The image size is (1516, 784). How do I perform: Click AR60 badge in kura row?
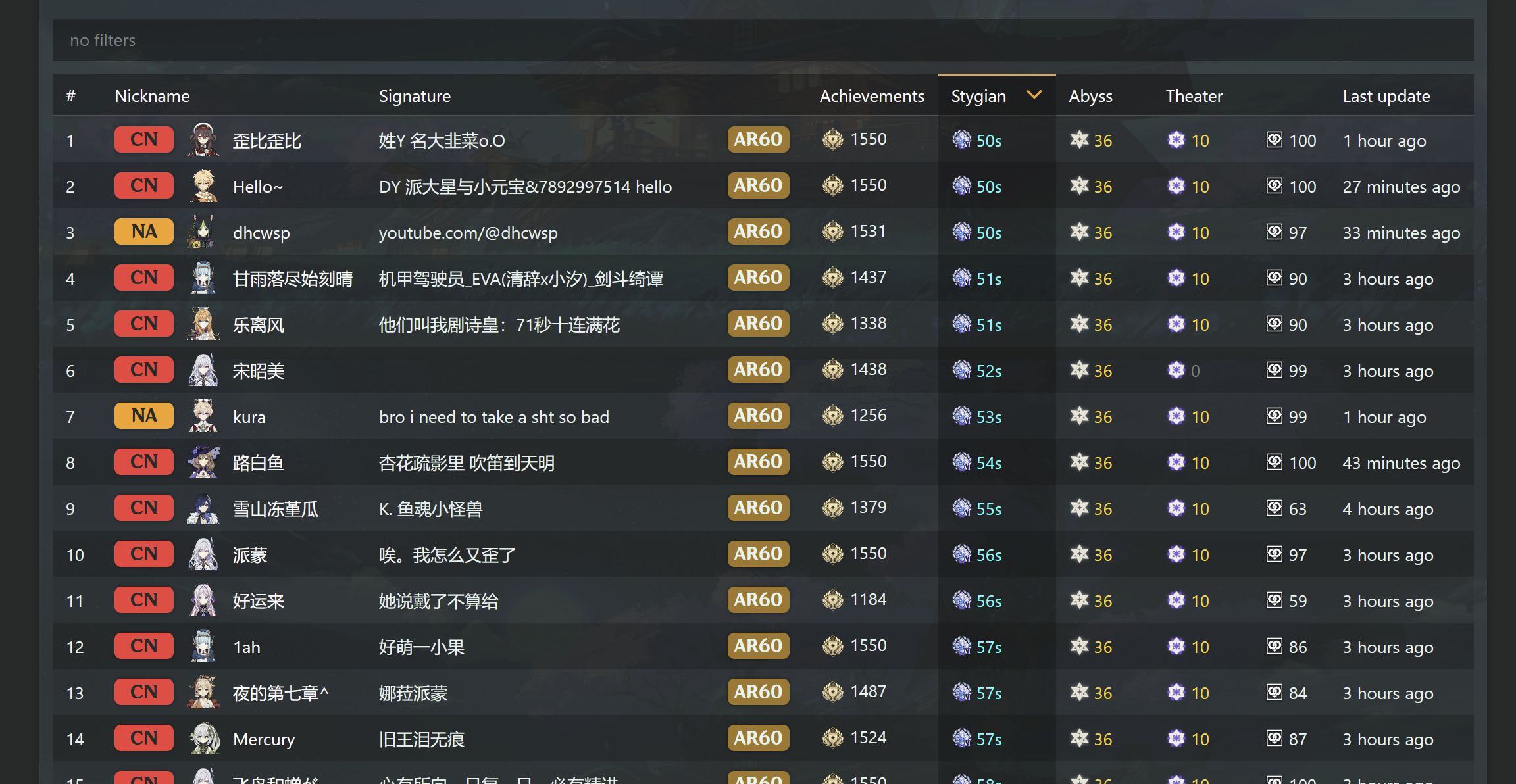point(758,416)
